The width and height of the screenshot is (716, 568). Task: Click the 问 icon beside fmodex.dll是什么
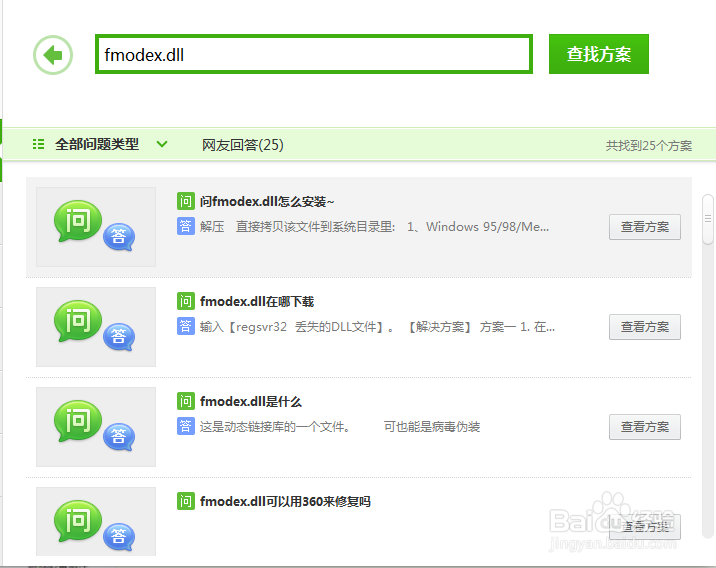186,401
